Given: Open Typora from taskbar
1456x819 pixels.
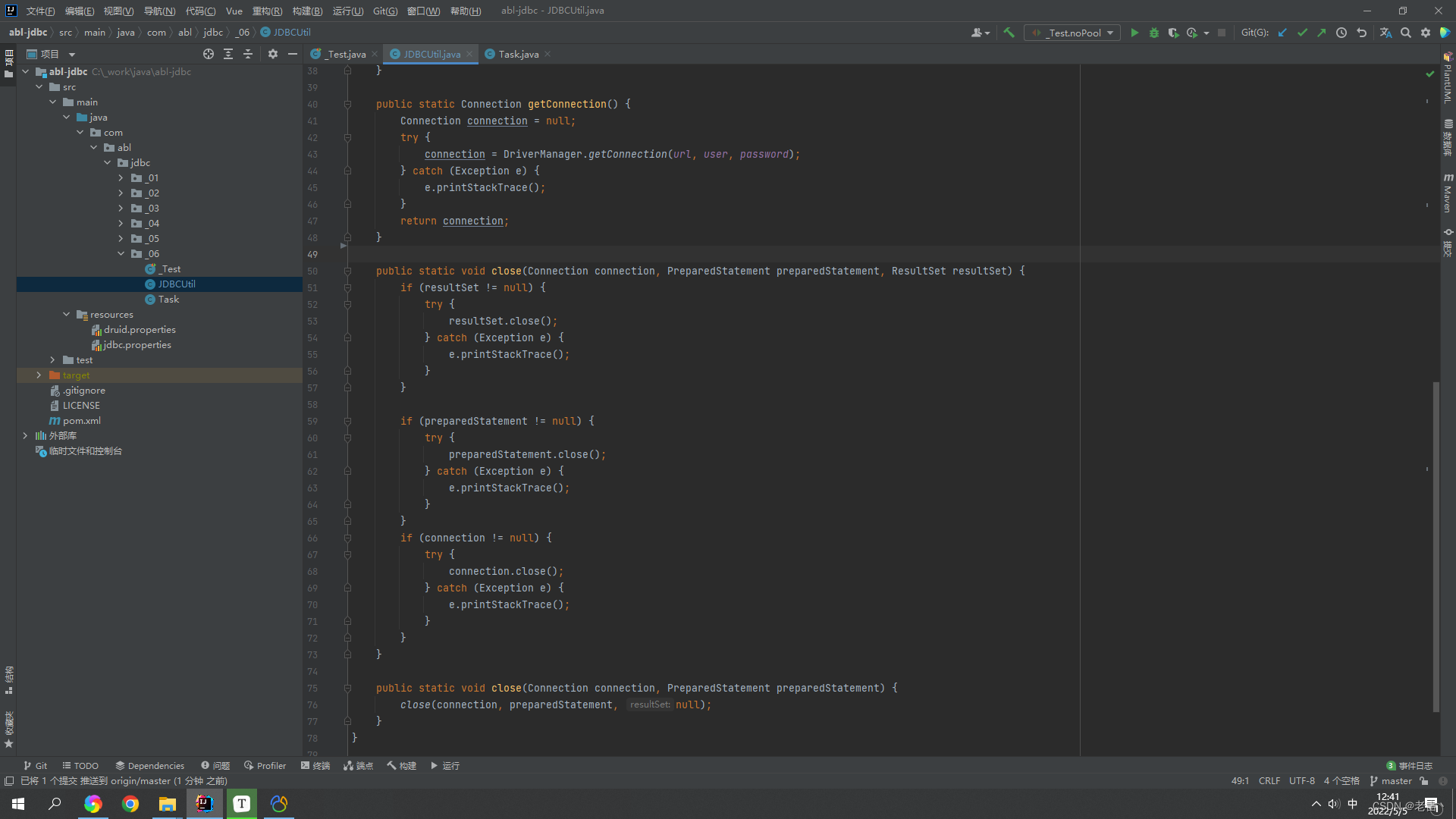Looking at the screenshot, I should (x=241, y=804).
